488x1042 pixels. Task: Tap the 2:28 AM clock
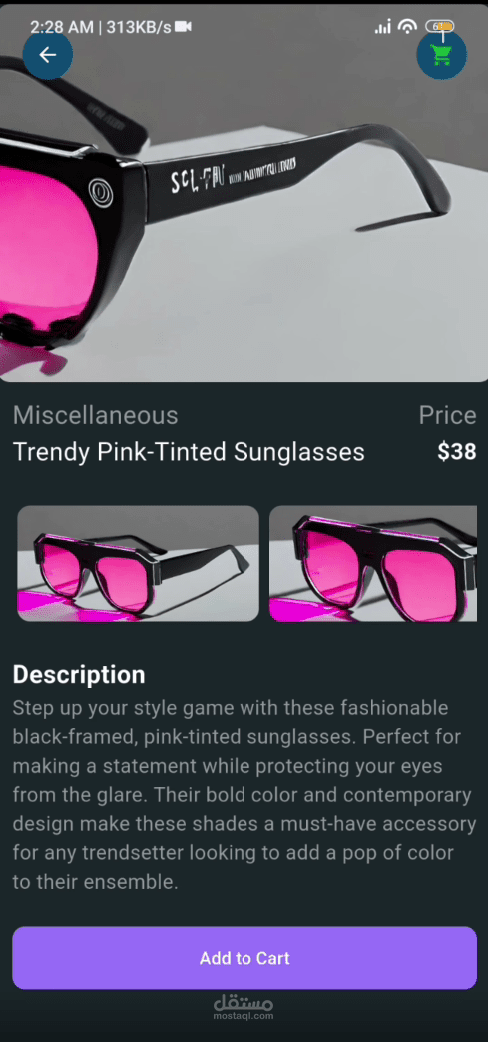[x=62, y=27]
